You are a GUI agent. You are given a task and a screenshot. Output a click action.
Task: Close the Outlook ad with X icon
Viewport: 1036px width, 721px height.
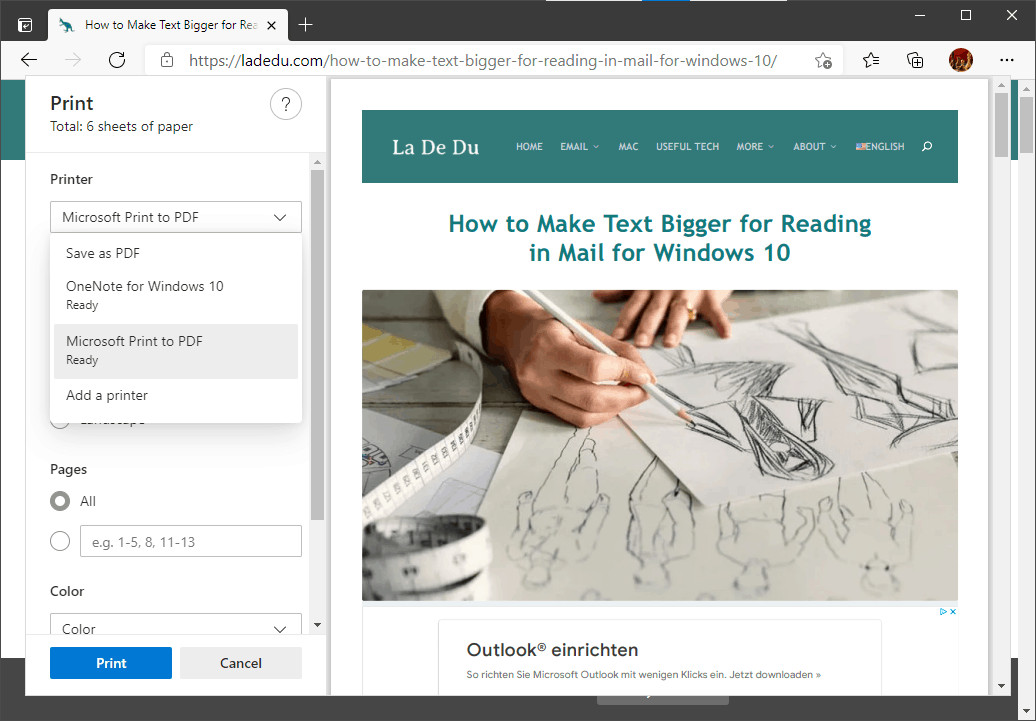click(953, 611)
